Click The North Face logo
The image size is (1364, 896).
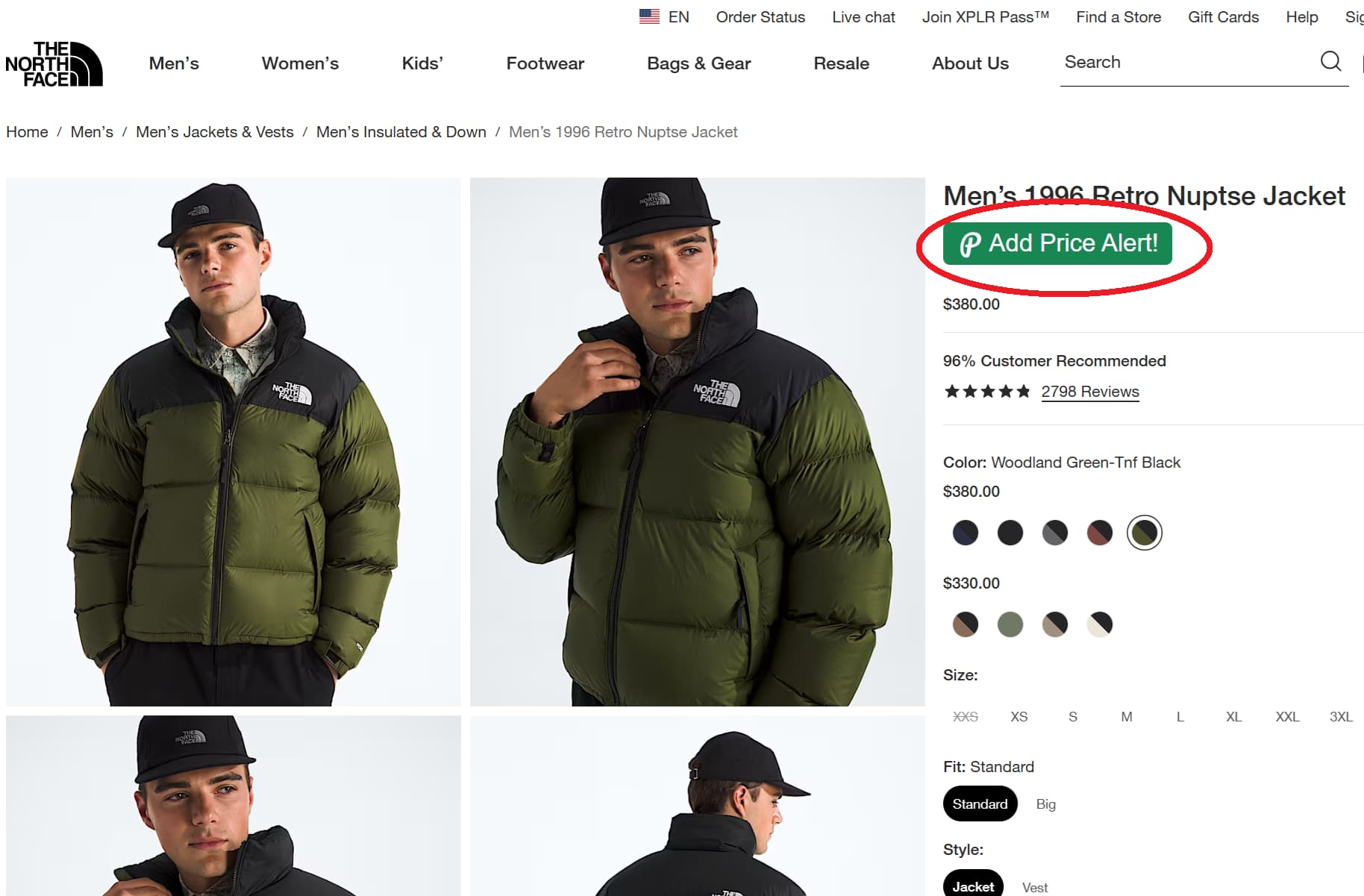(x=53, y=63)
